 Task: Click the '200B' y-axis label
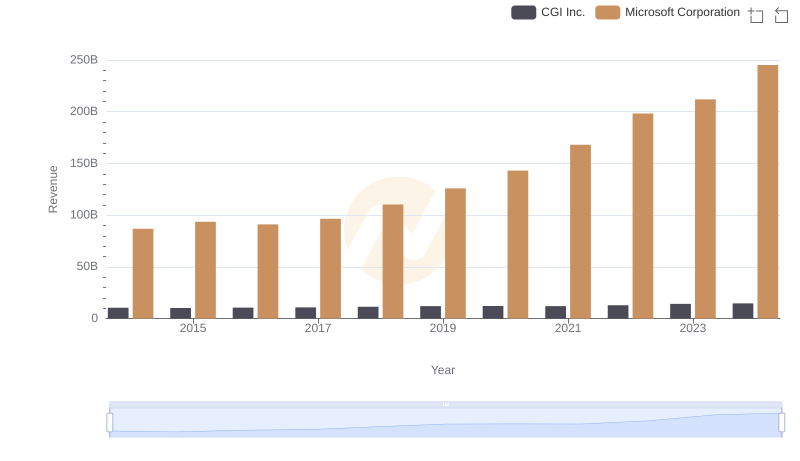[84, 111]
